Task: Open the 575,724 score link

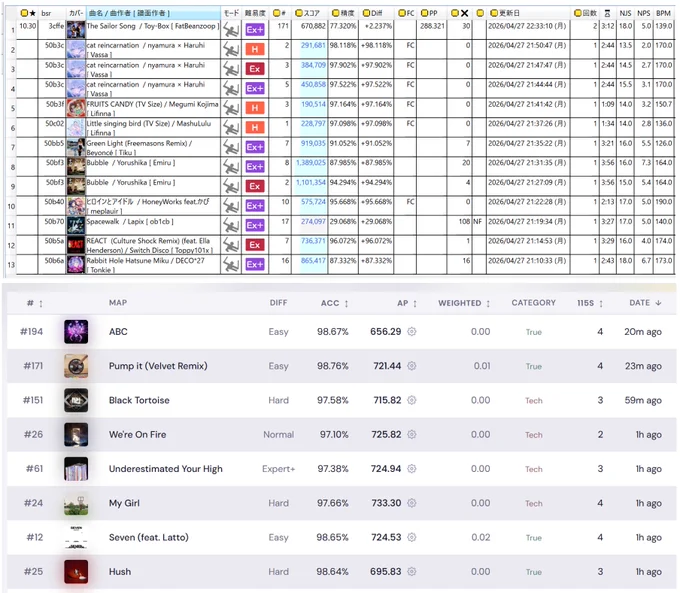Action: click(x=313, y=202)
